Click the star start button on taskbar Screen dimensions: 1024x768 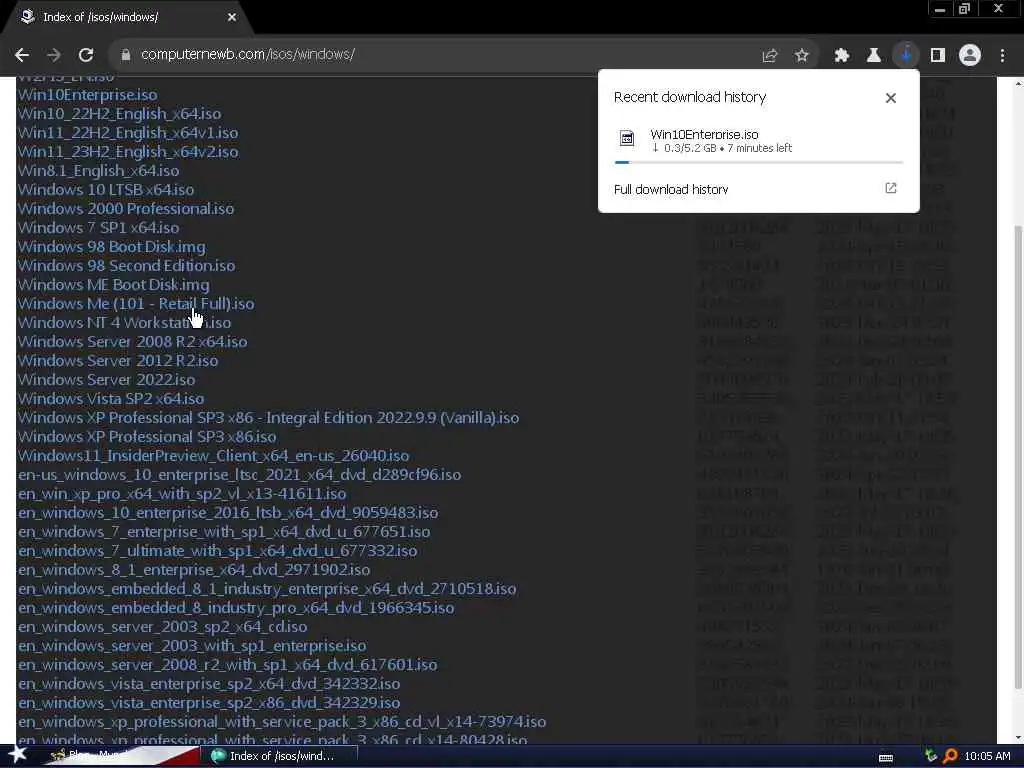(x=16, y=755)
